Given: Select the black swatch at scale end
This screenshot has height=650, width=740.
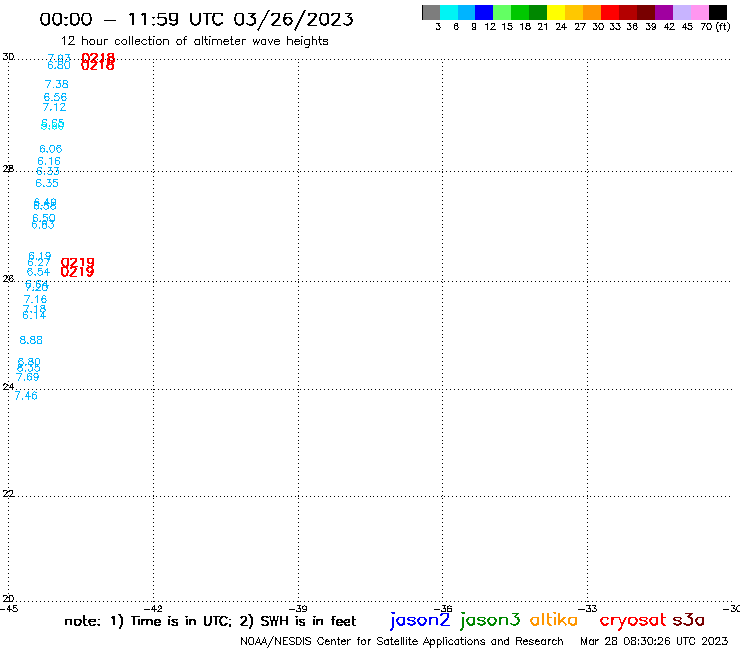Looking at the screenshot, I should point(717,12).
